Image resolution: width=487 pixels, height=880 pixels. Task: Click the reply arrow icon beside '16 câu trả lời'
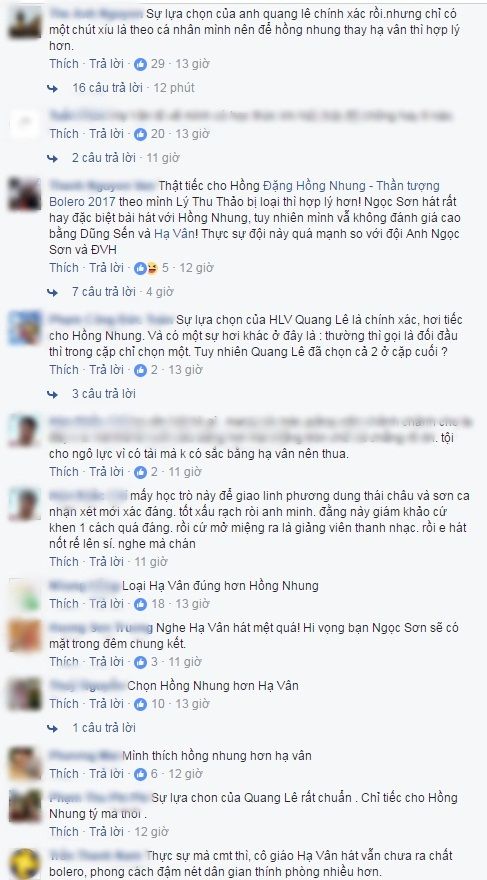53,88
